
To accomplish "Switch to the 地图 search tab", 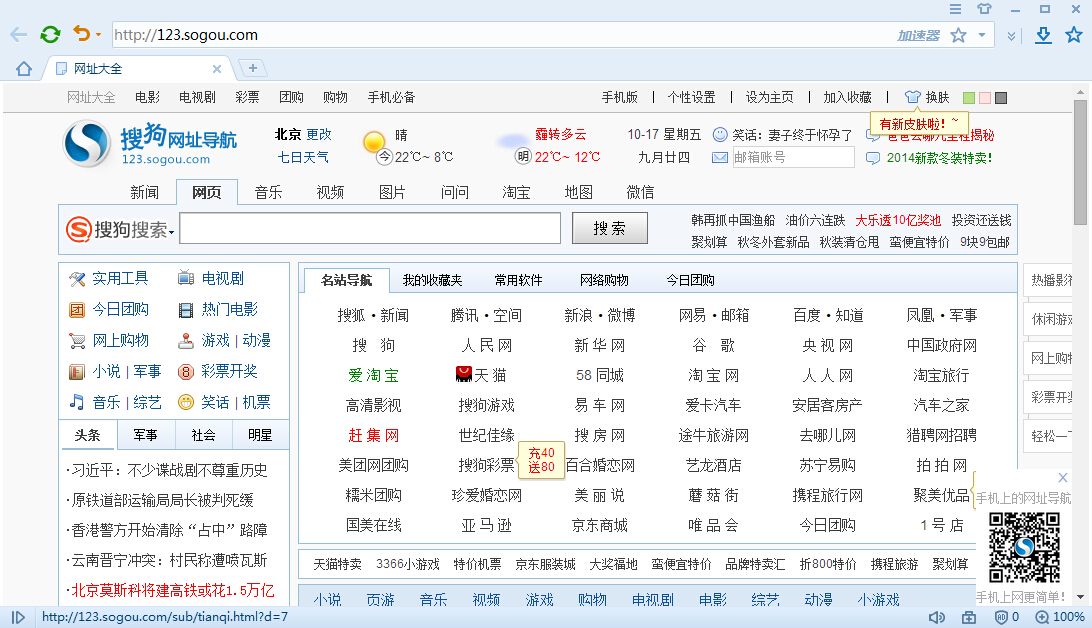I will tap(579, 192).
